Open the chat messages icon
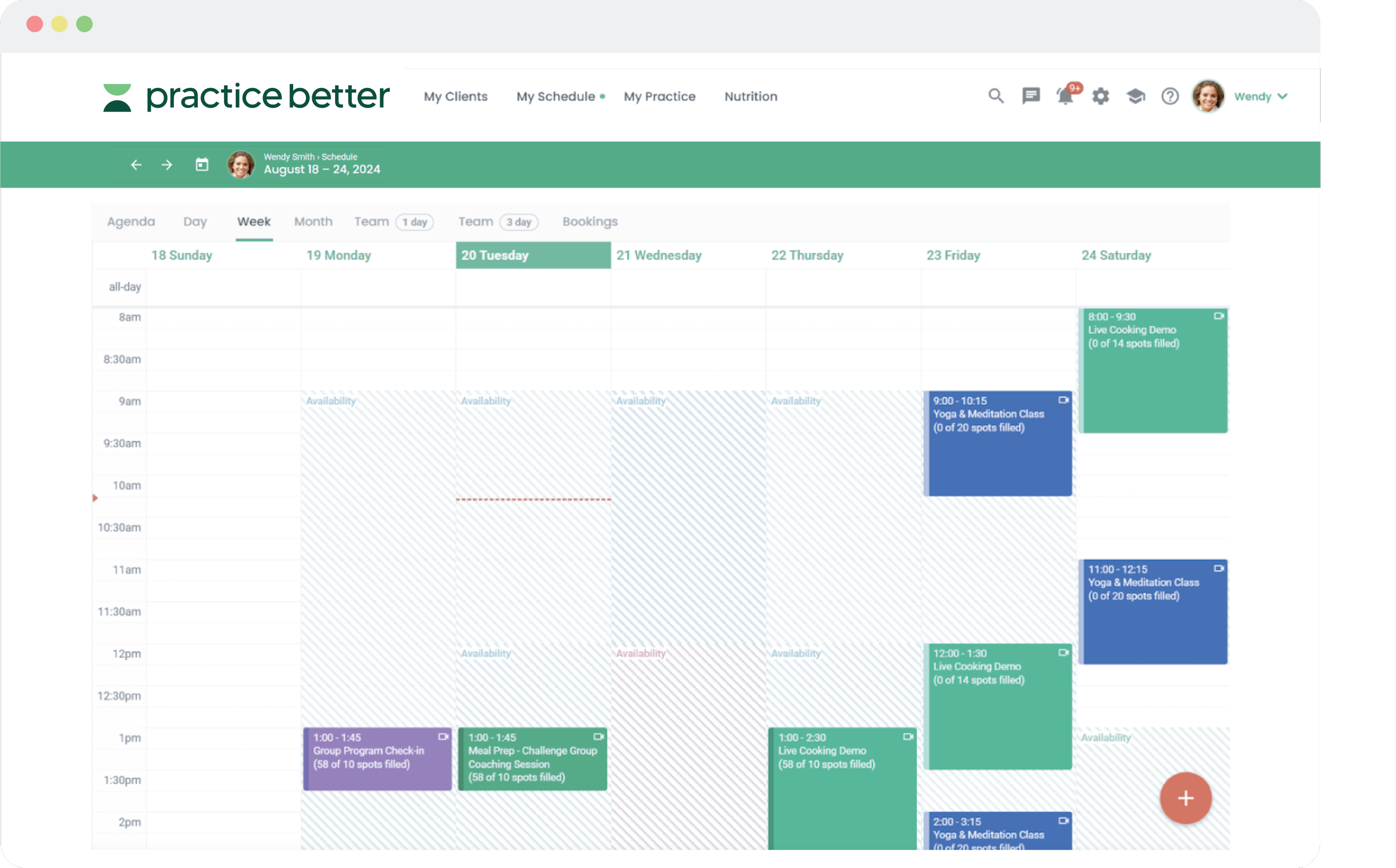1396x868 pixels. tap(1031, 96)
